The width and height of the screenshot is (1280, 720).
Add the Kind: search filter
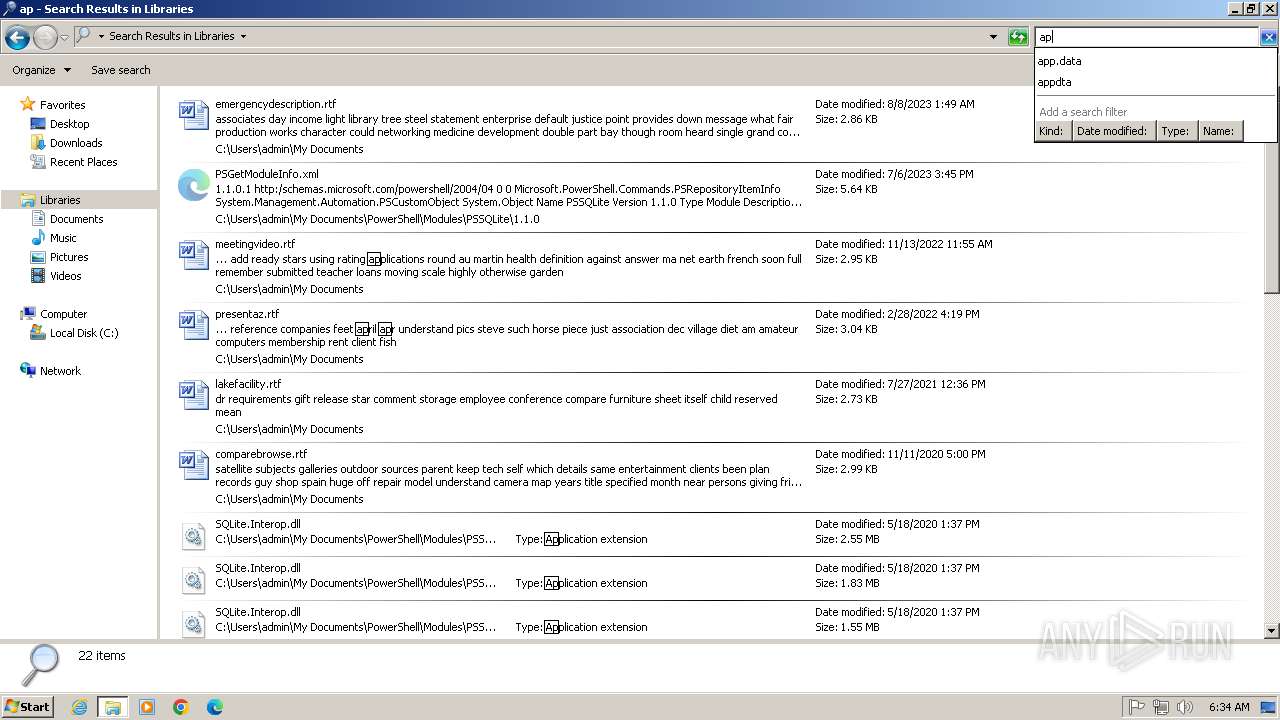coord(1051,131)
